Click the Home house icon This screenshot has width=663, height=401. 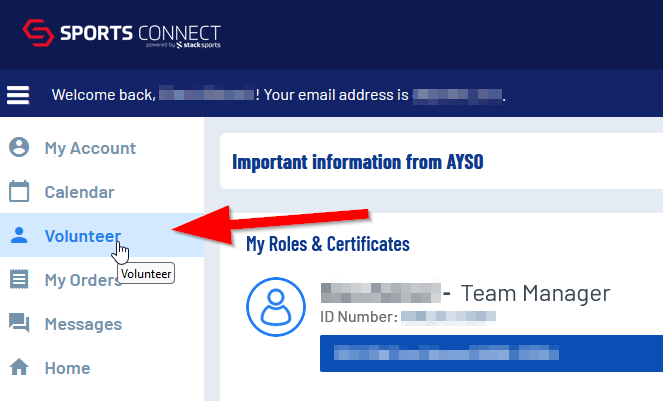(19, 368)
